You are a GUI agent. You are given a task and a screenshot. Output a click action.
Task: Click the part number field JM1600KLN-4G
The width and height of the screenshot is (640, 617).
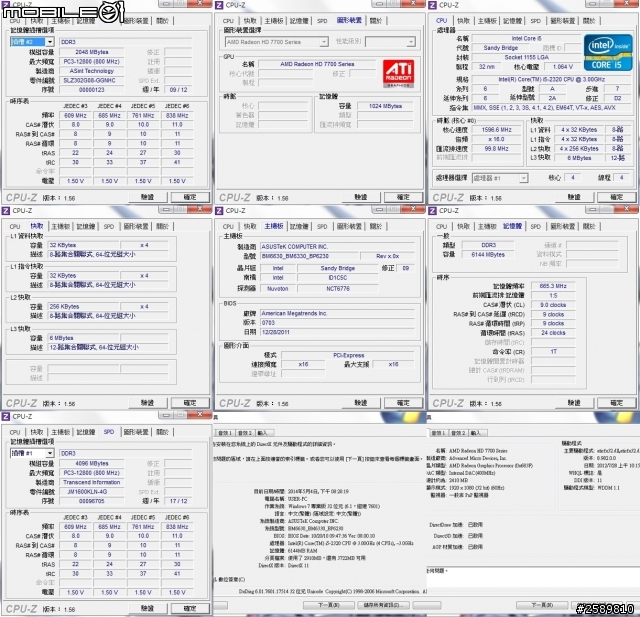tap(92, 492)
